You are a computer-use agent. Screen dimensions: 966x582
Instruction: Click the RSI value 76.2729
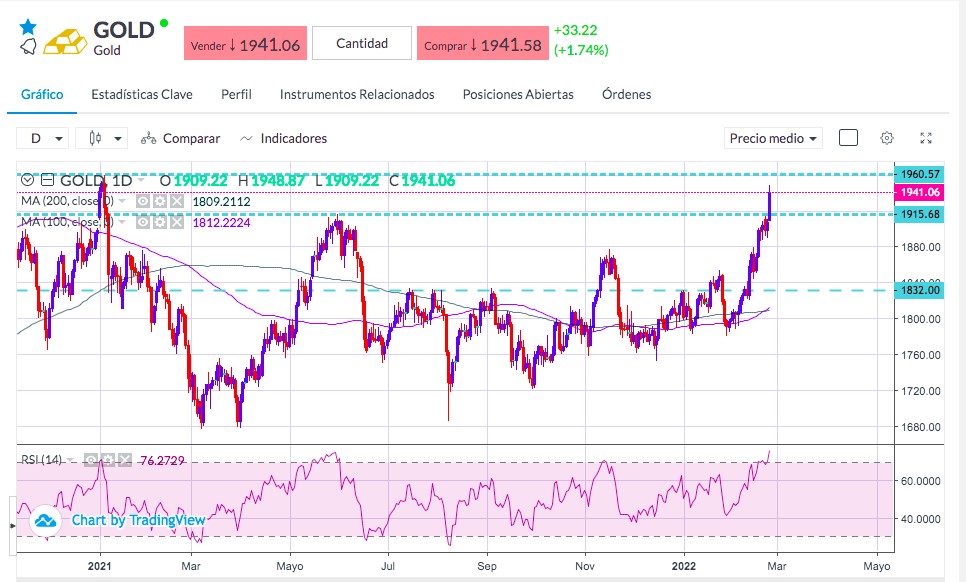162,461
